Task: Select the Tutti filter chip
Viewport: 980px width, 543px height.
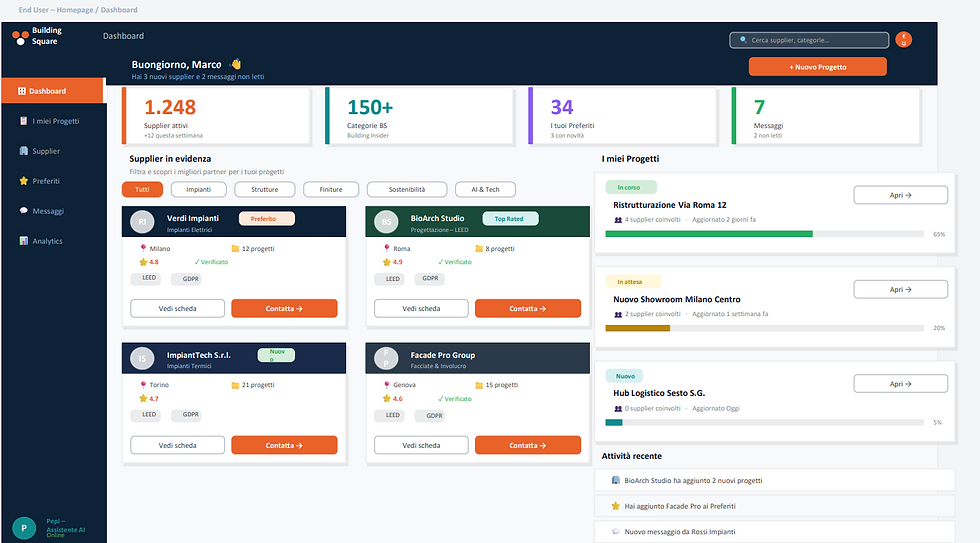Action: (x=142, y=189)
